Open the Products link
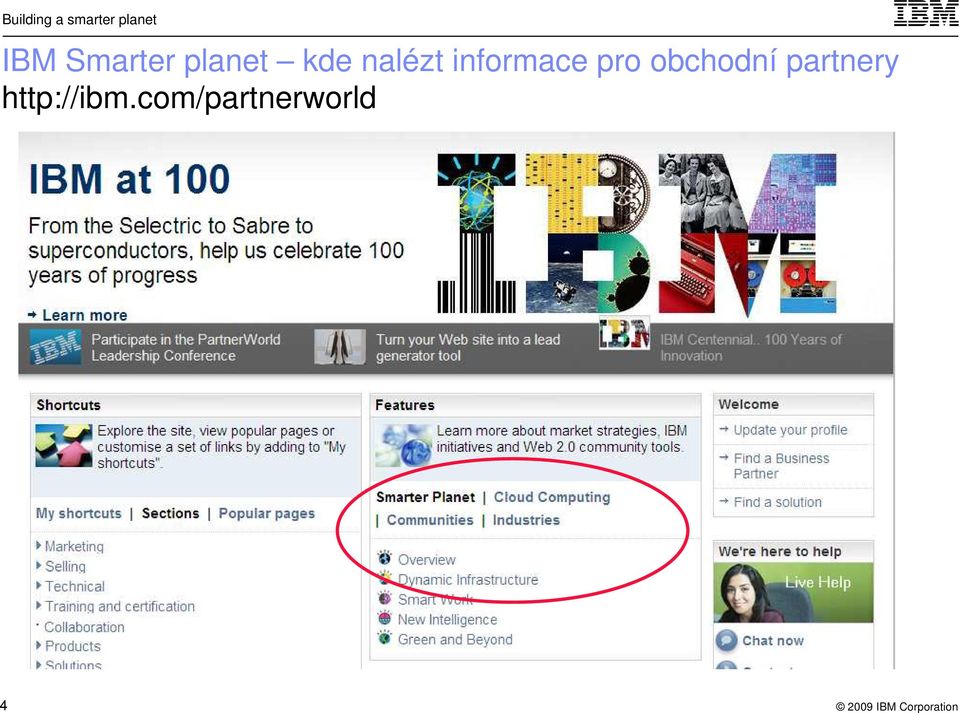The height and width of the screenshot is (713, 960). 73,646
